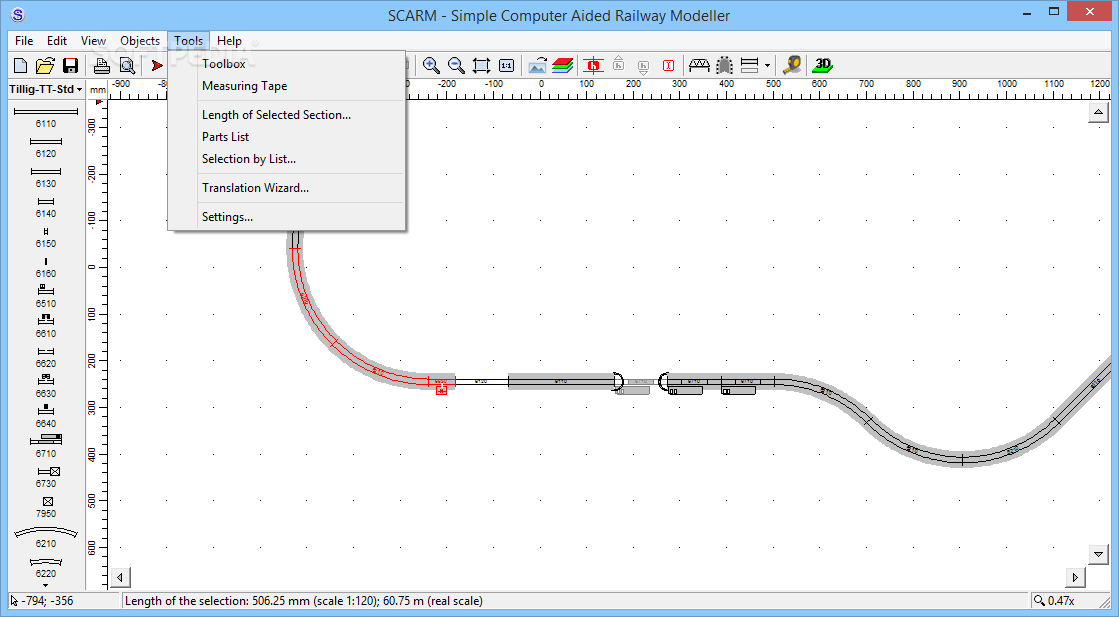Click the bridge icon in toolbar
The width and height of the screenshot is (1119, 617).
(699, 66)
